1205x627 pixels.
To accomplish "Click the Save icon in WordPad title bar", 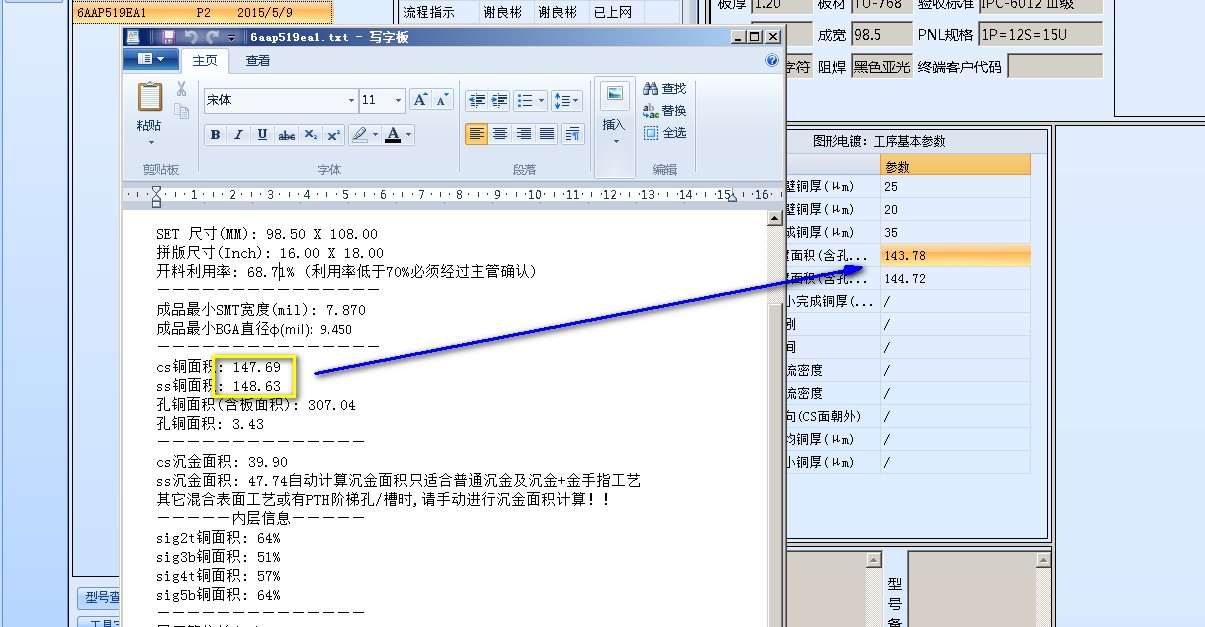I will click(x=167, y=37).
